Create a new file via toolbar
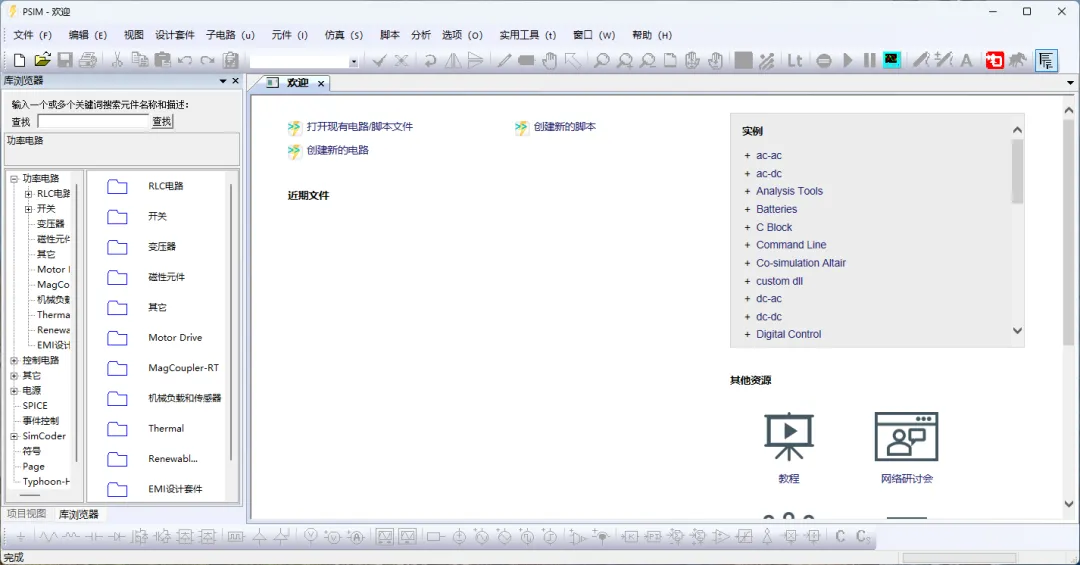The width and height of the screenshot is (1080, 565). click(19, 61)
